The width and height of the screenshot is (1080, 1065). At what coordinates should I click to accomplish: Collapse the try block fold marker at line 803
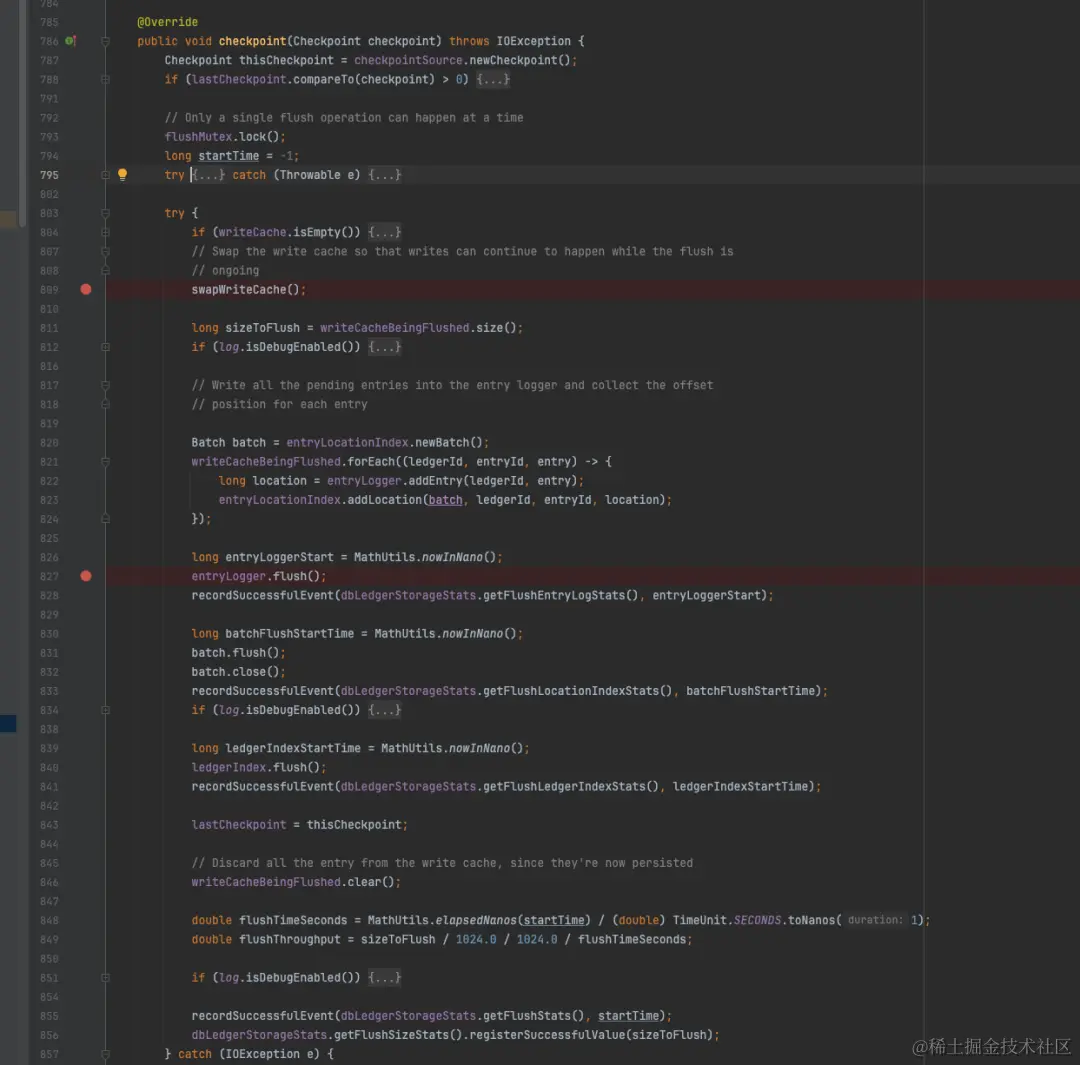coord(105,213)
